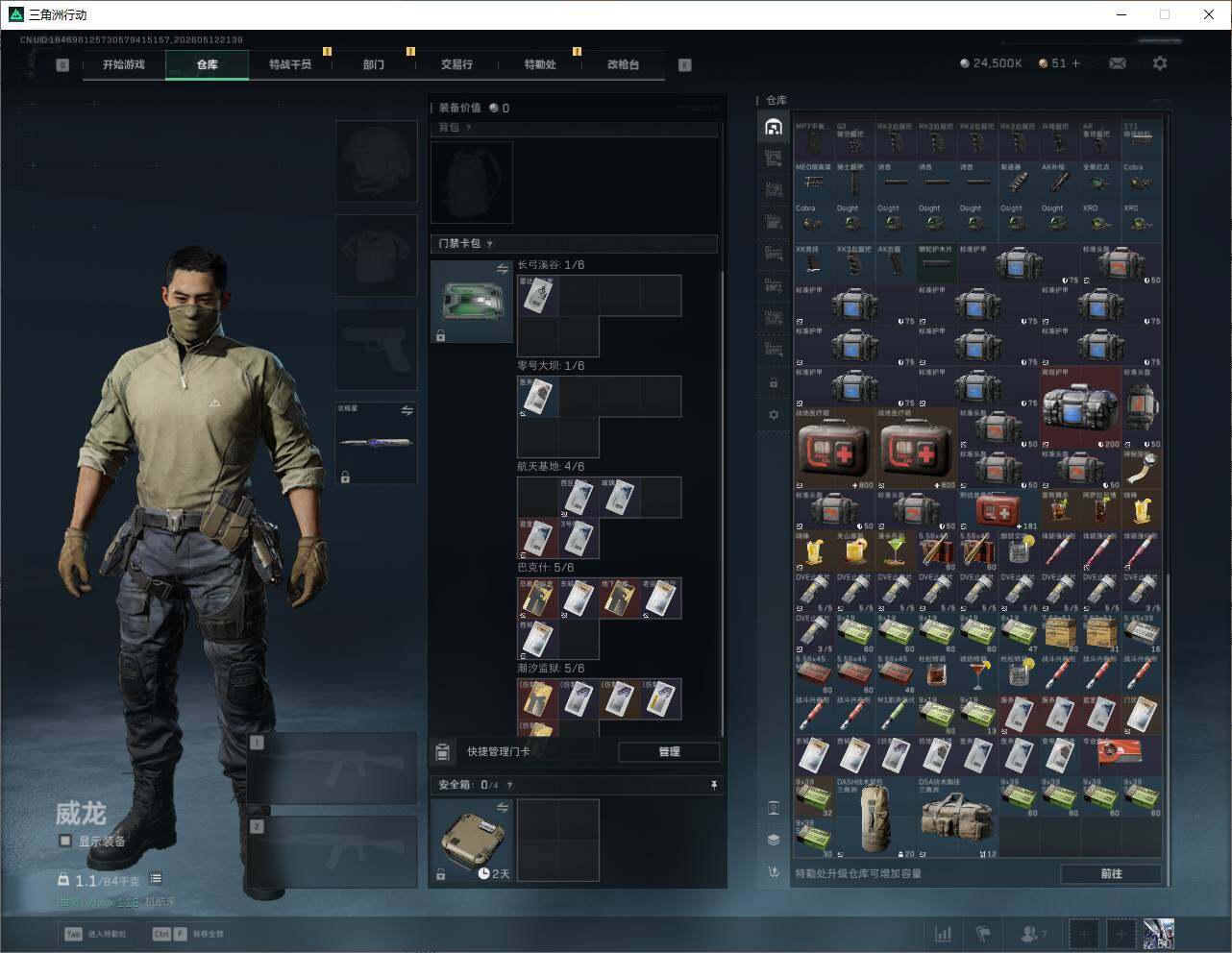Image resolution: width=1232 pixels, height=953 pixels.
Task: Click the 前往 button
Action: coord(1111,873)
